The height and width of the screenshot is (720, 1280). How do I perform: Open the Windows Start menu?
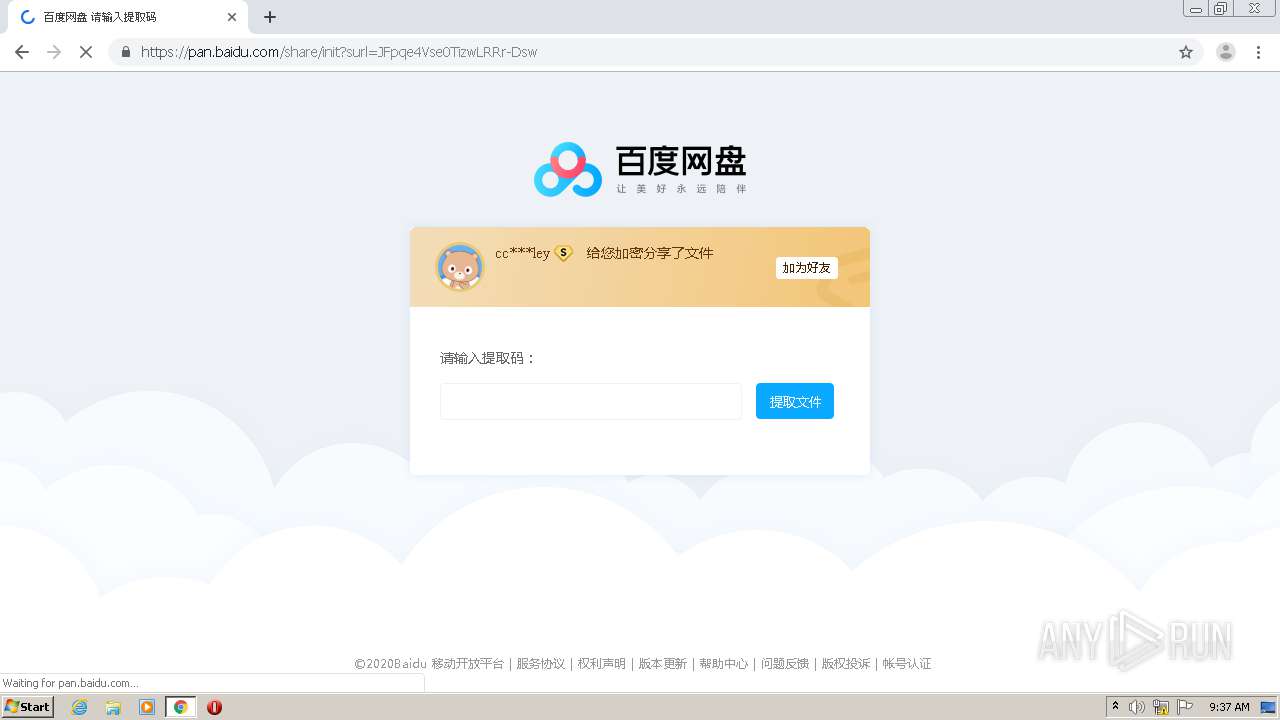tap(28, 707)
